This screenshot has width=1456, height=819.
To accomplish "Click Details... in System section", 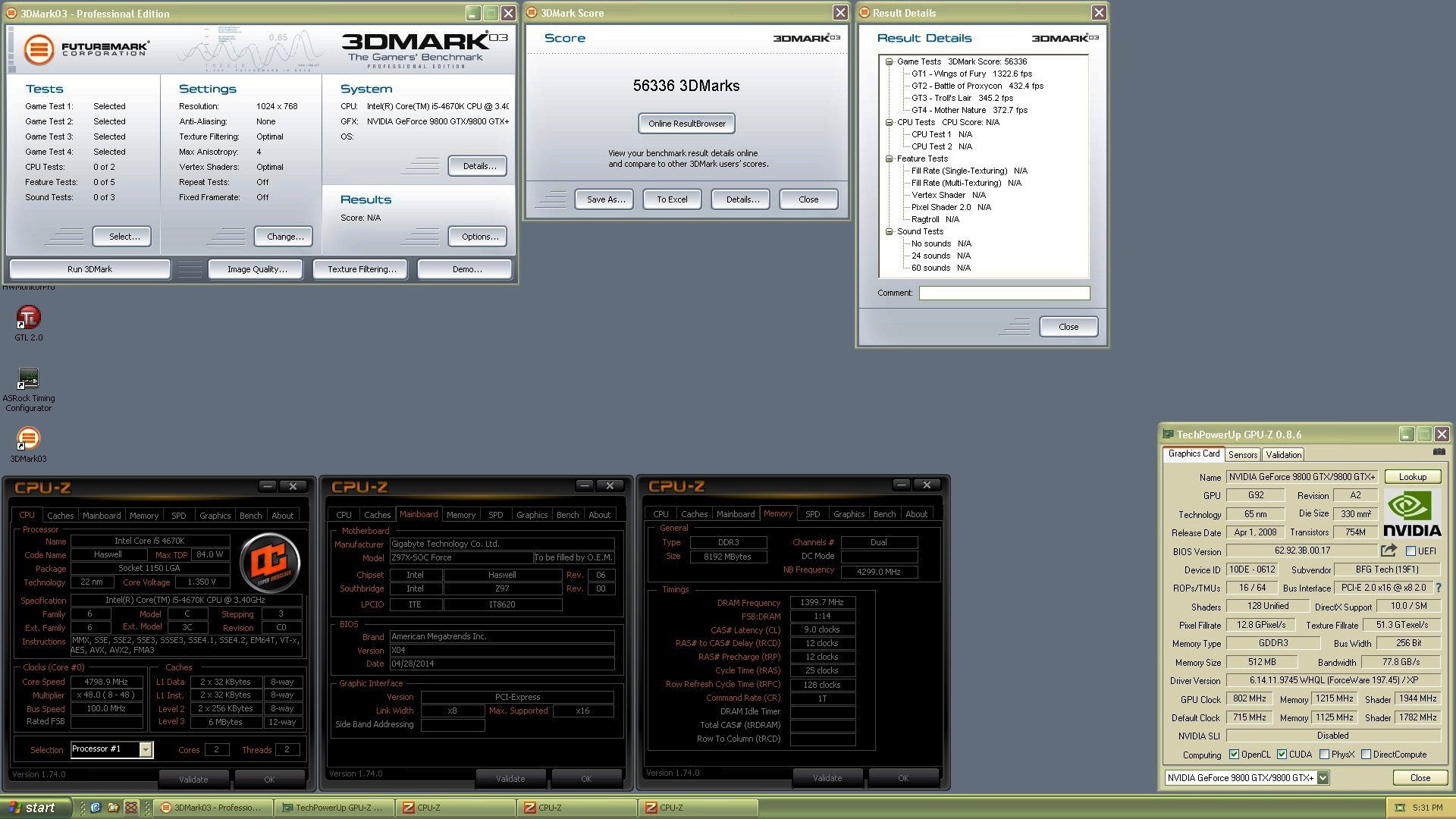I will (478, 166).
